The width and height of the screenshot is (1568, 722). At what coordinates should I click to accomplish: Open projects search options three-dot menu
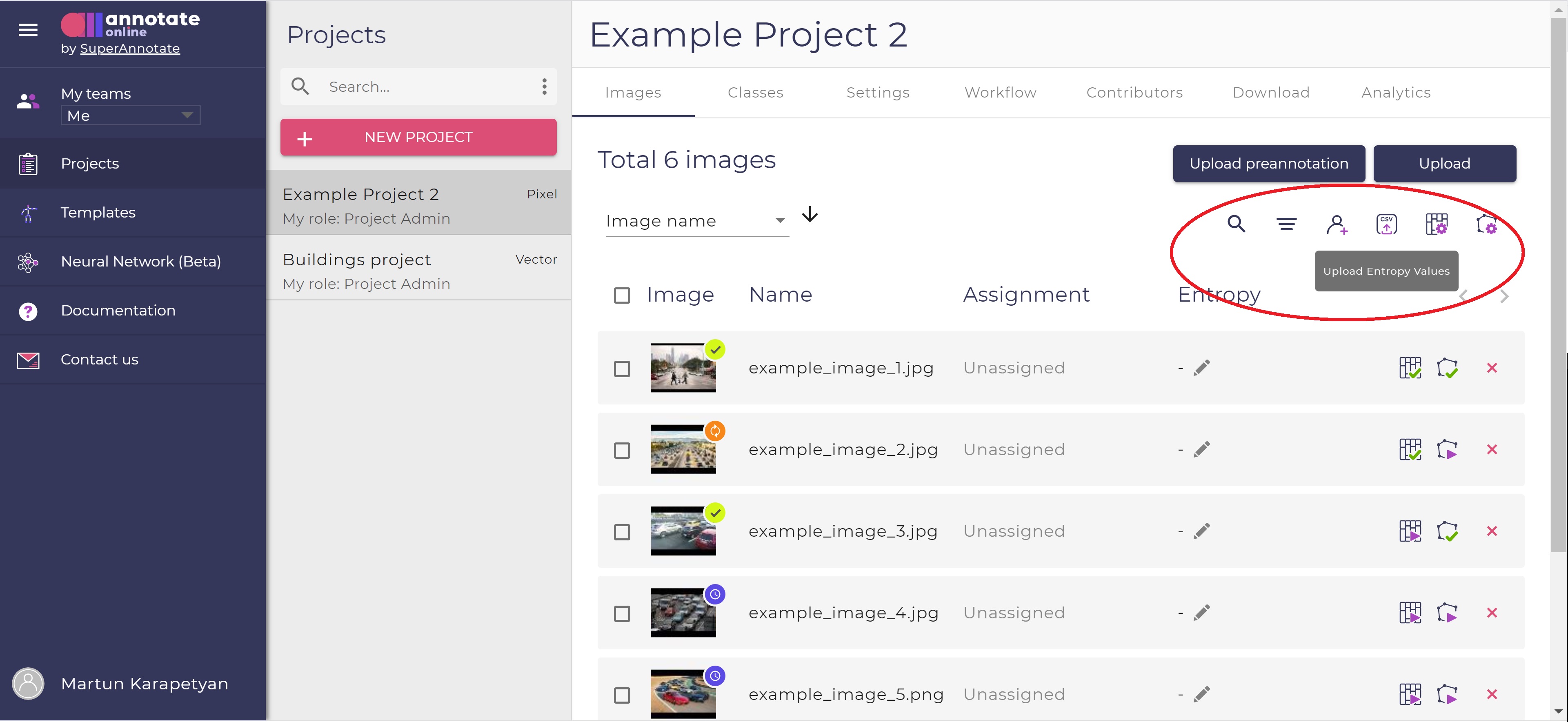click(x=544, y=87)
